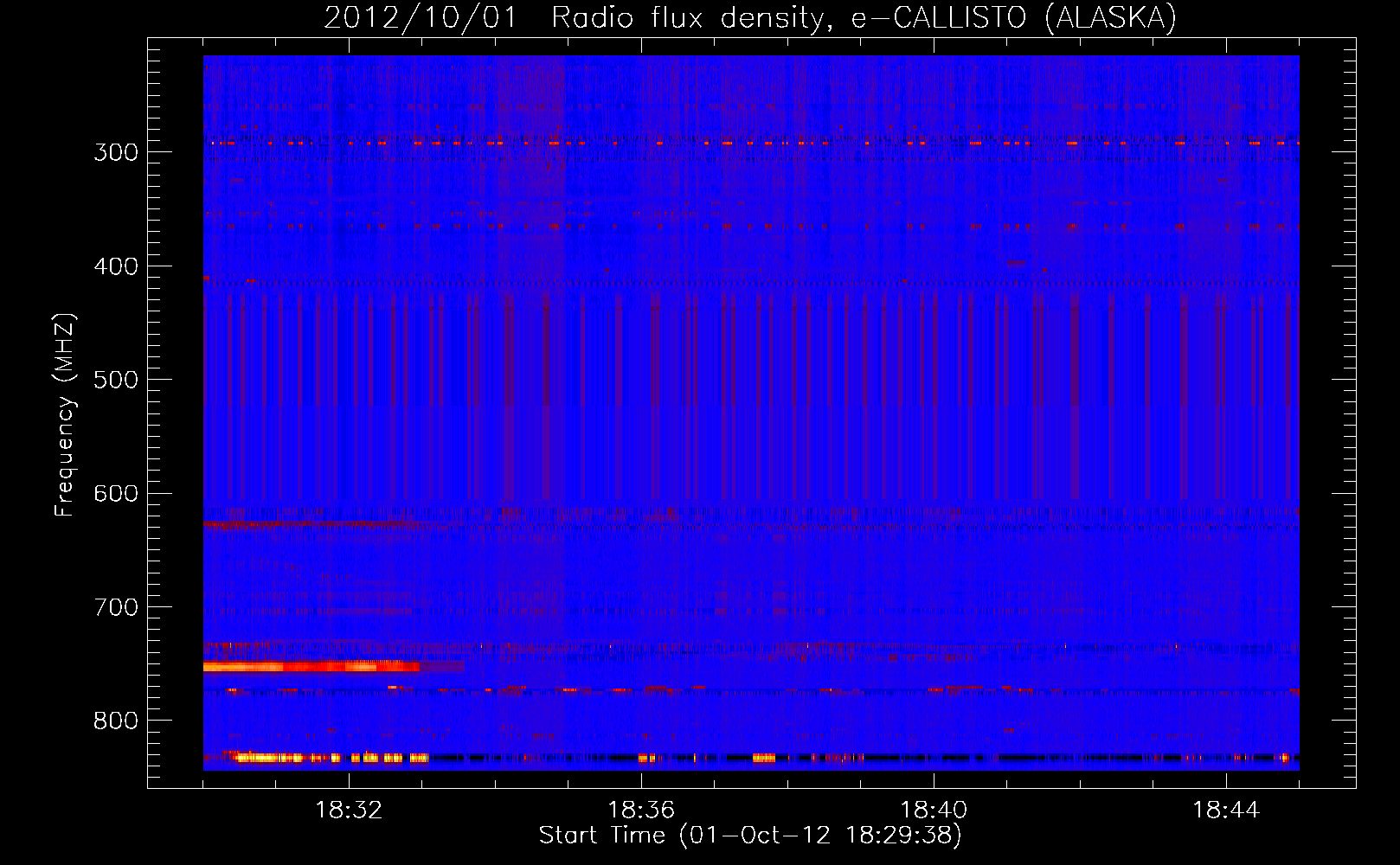Click the bright yellow emission band near 750 MHz
Image resolution: width=1400 pixels, height=865 pixels.
[x=311, y=666]
